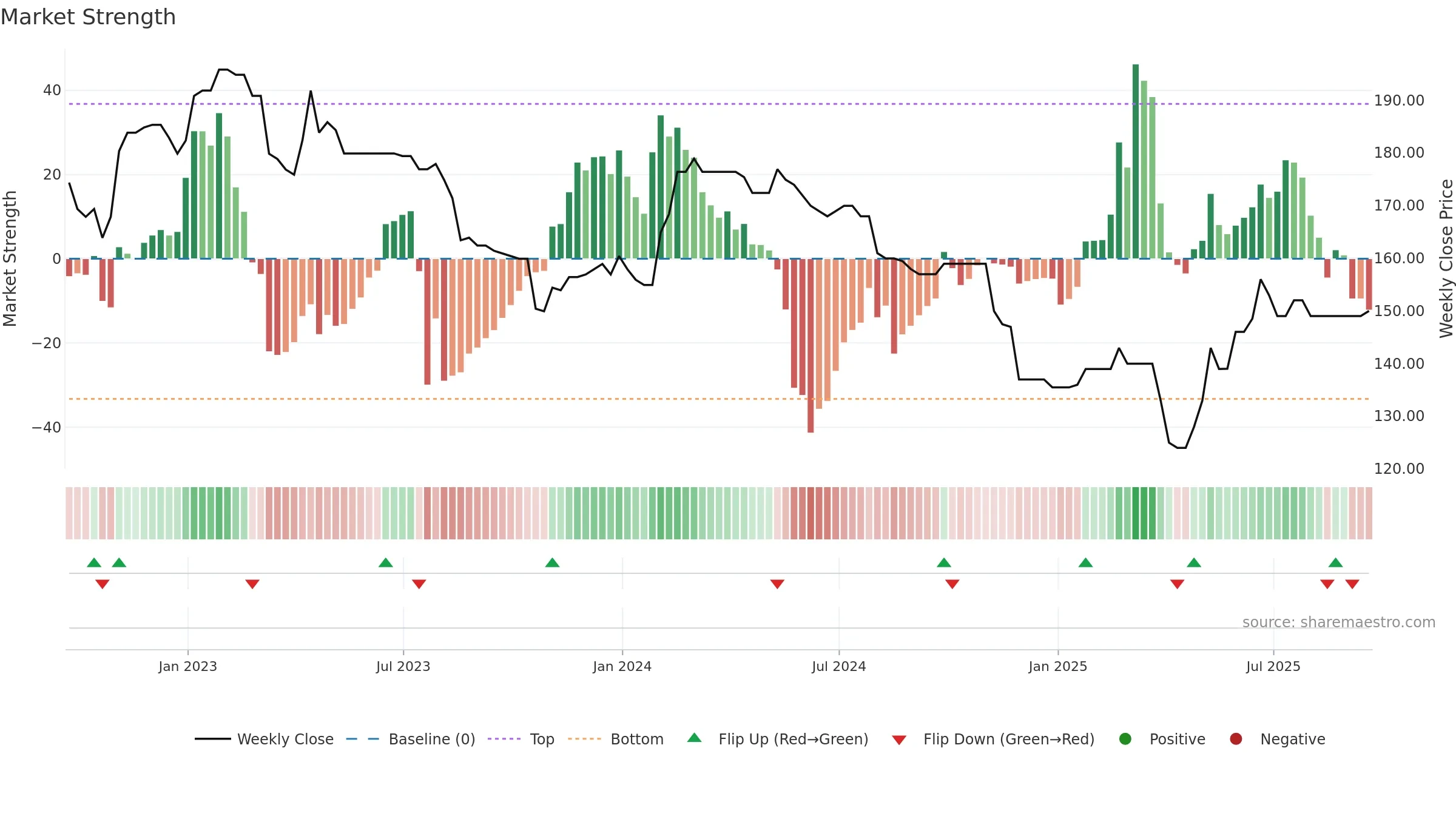Click the flip-down triangle after Jan 2023
The width and height of the screenshot is (1456, 819).
[252, 584]
